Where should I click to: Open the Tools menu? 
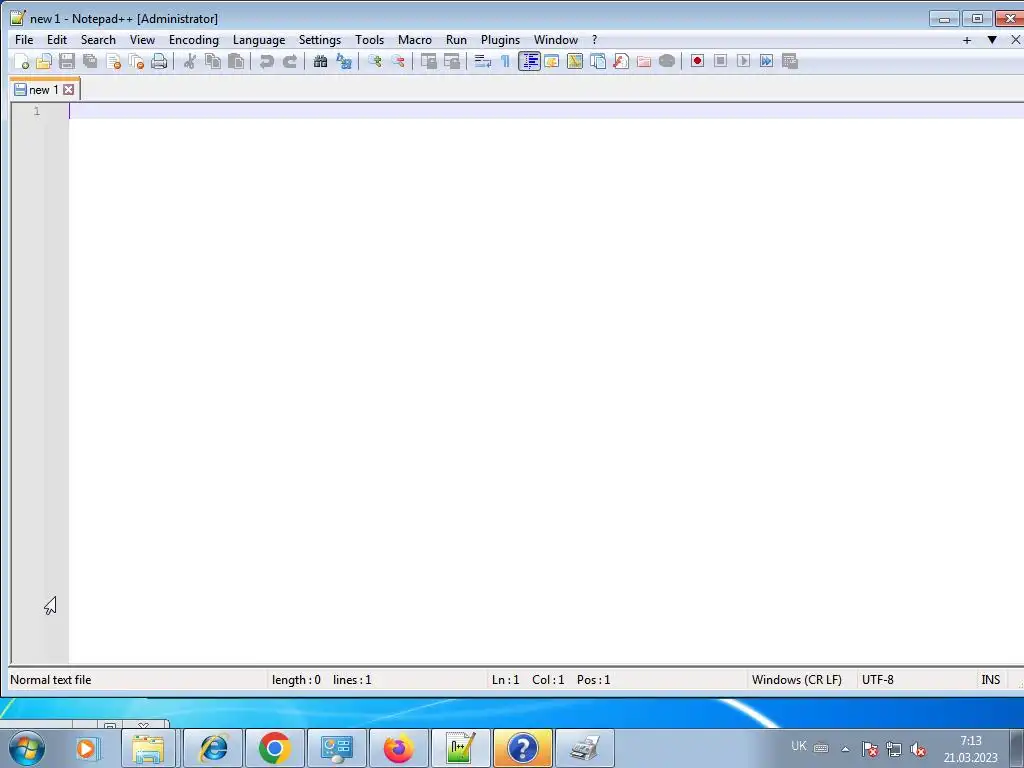[x=370, y=40]
